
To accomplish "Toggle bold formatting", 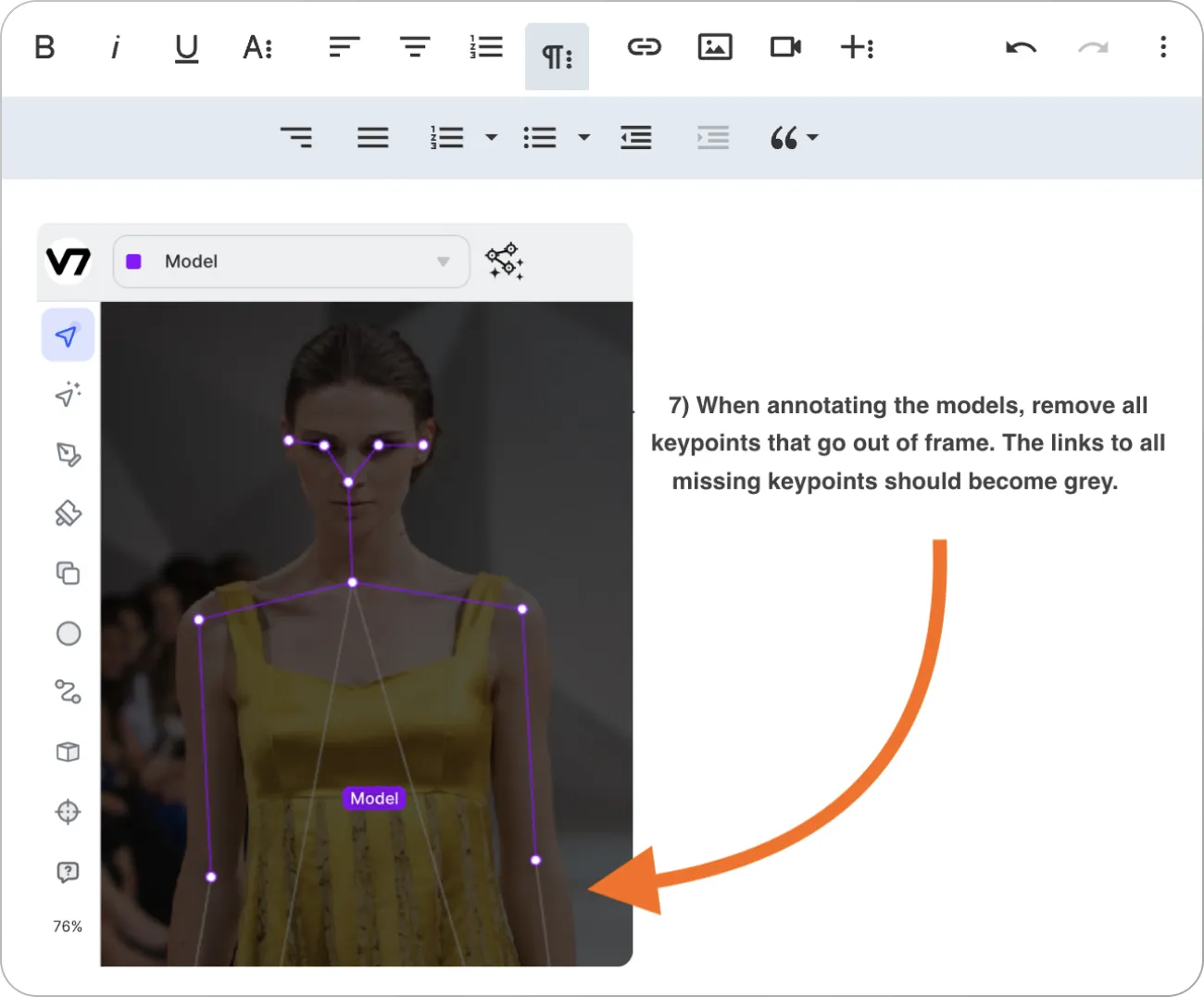I will pos(44,47).
